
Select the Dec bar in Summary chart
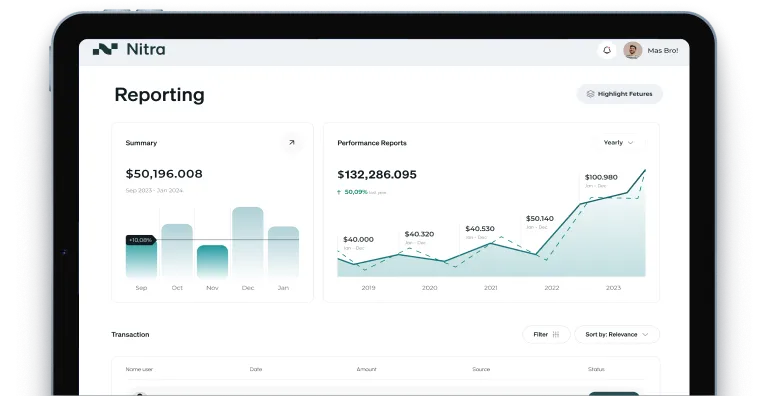point(248,242)
